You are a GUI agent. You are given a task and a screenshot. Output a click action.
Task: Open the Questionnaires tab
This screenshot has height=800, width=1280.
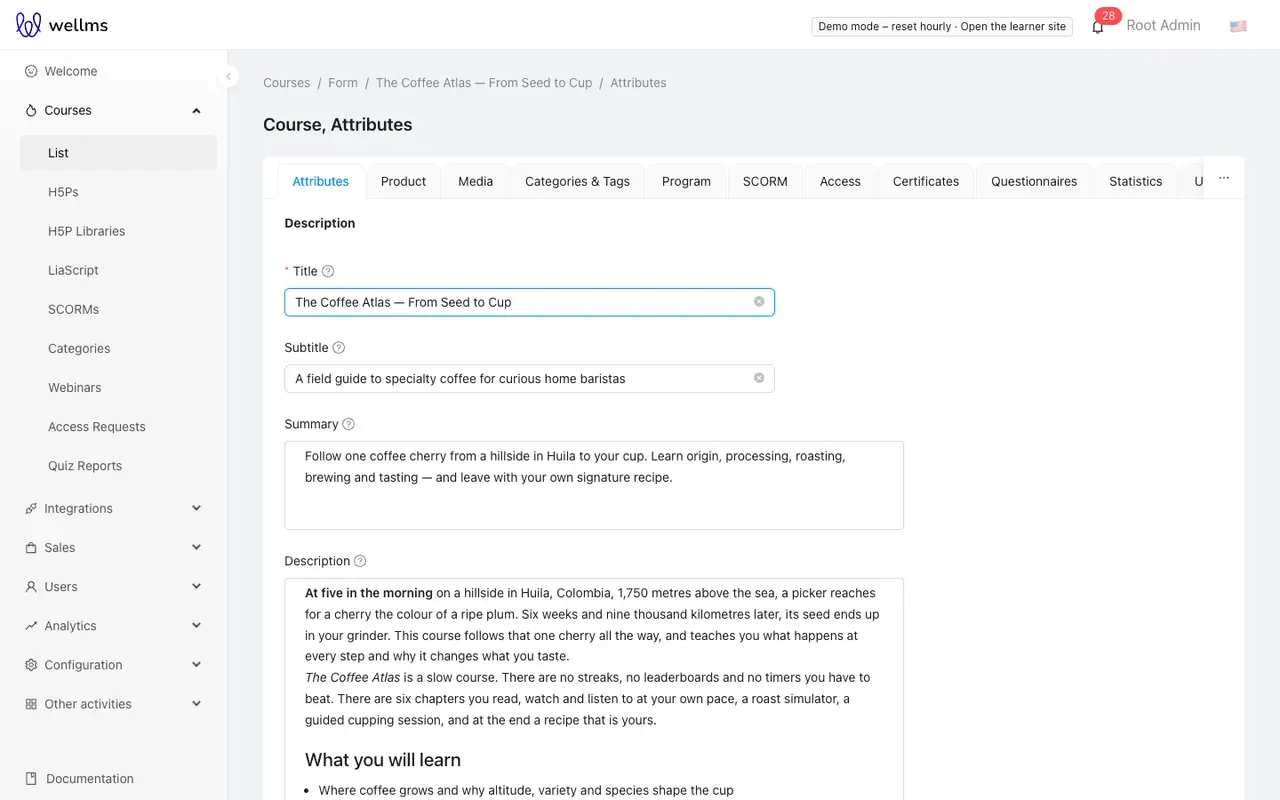1034,181
